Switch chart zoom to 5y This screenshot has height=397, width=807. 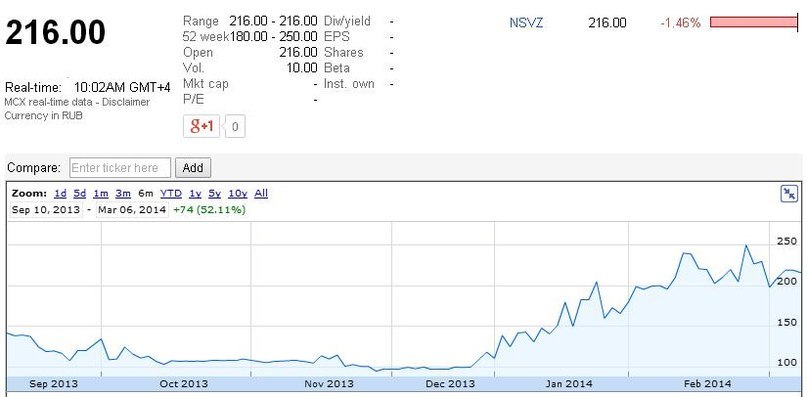tap(215, 194)
